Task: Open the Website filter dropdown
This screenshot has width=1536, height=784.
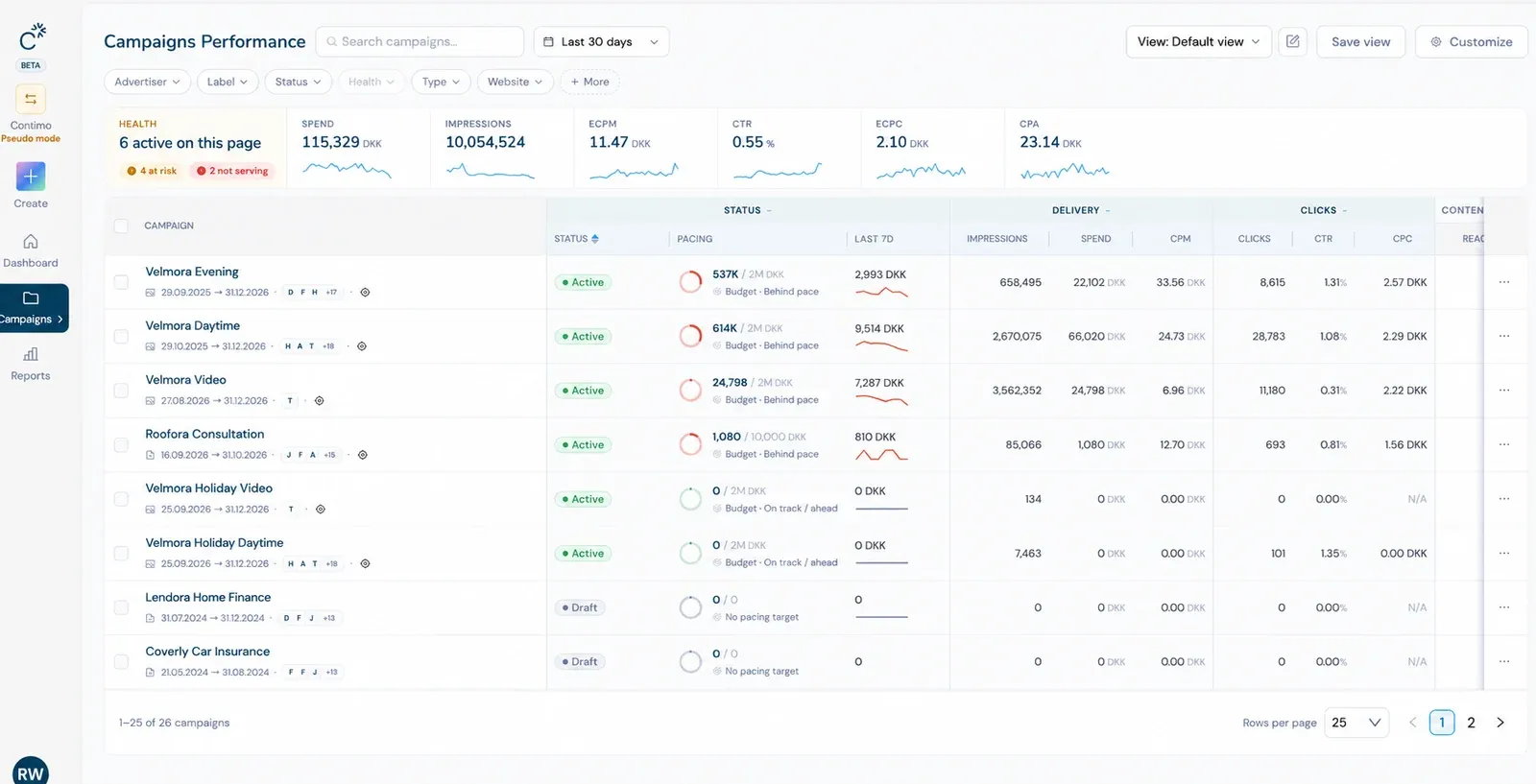Action: point(515,82)
